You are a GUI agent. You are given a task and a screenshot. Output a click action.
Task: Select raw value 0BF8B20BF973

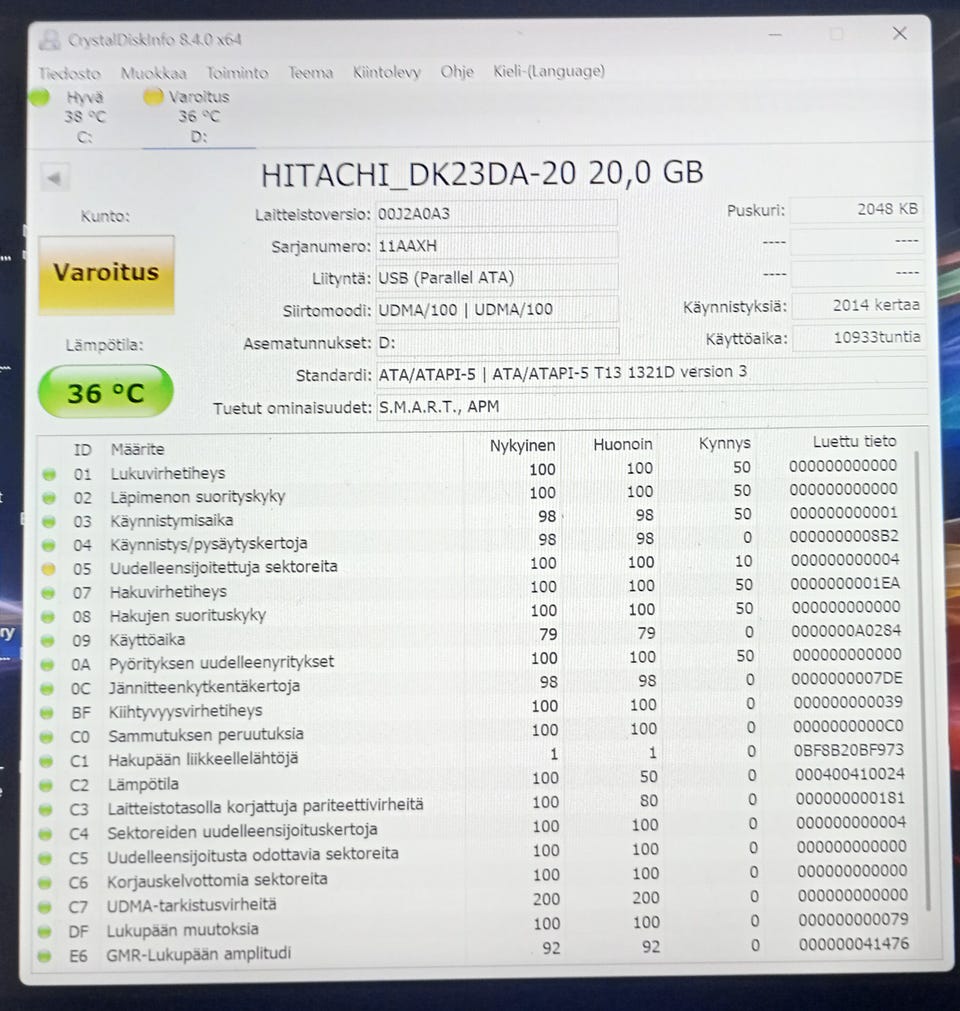(848, 750)
